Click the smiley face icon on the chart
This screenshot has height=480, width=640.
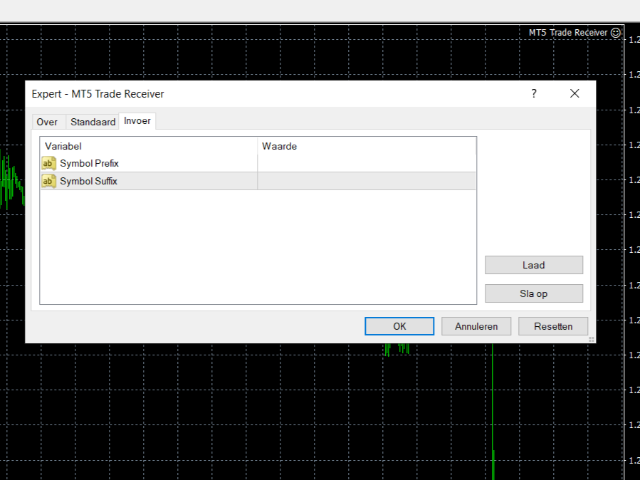[616, 33]
